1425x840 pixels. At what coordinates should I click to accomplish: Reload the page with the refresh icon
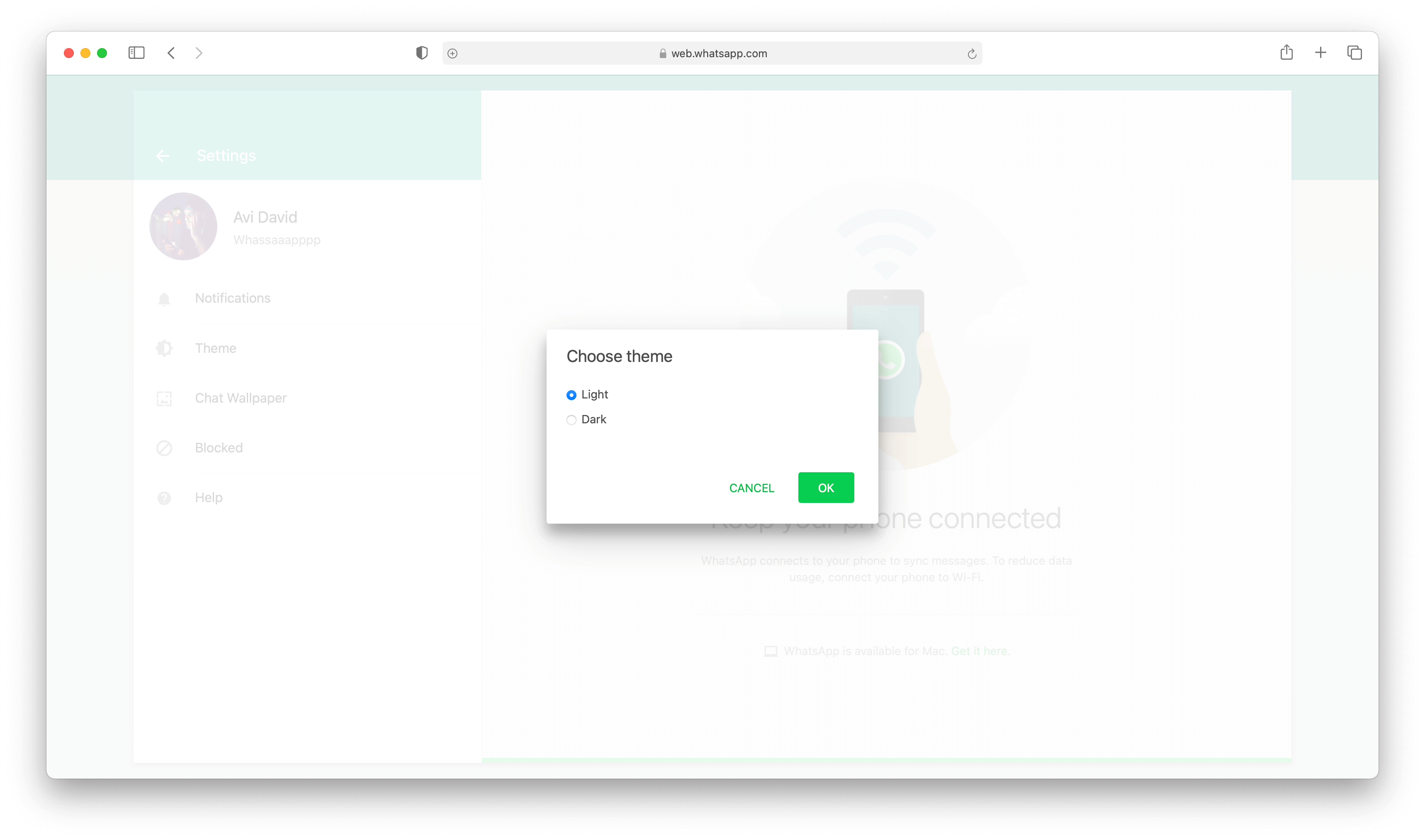point(972,54)
